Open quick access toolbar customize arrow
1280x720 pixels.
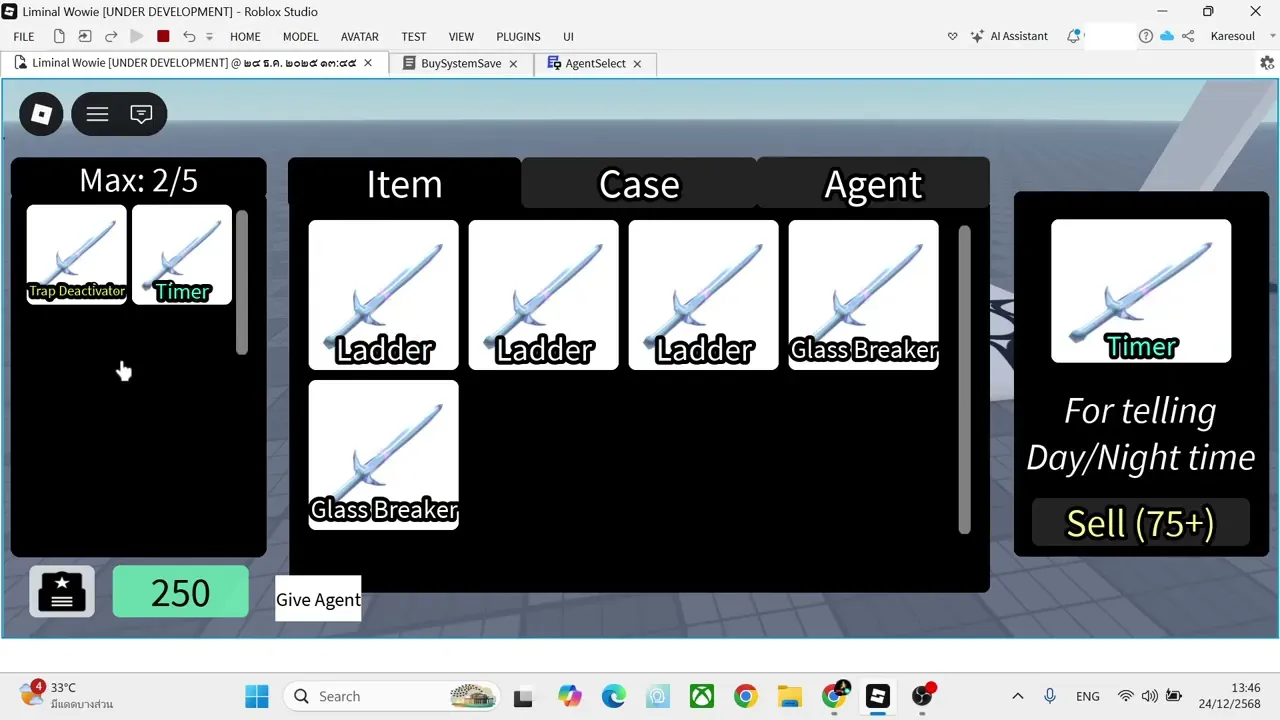pyautogui.click(x=210, y=37)
